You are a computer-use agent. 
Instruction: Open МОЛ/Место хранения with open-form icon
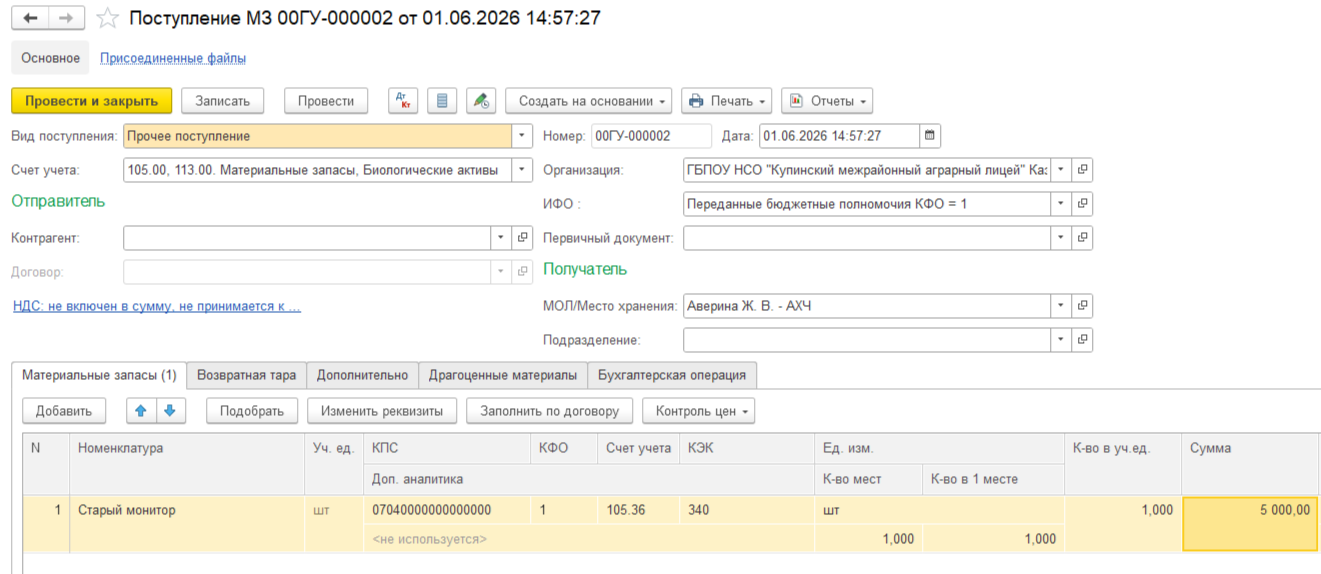1082,306
